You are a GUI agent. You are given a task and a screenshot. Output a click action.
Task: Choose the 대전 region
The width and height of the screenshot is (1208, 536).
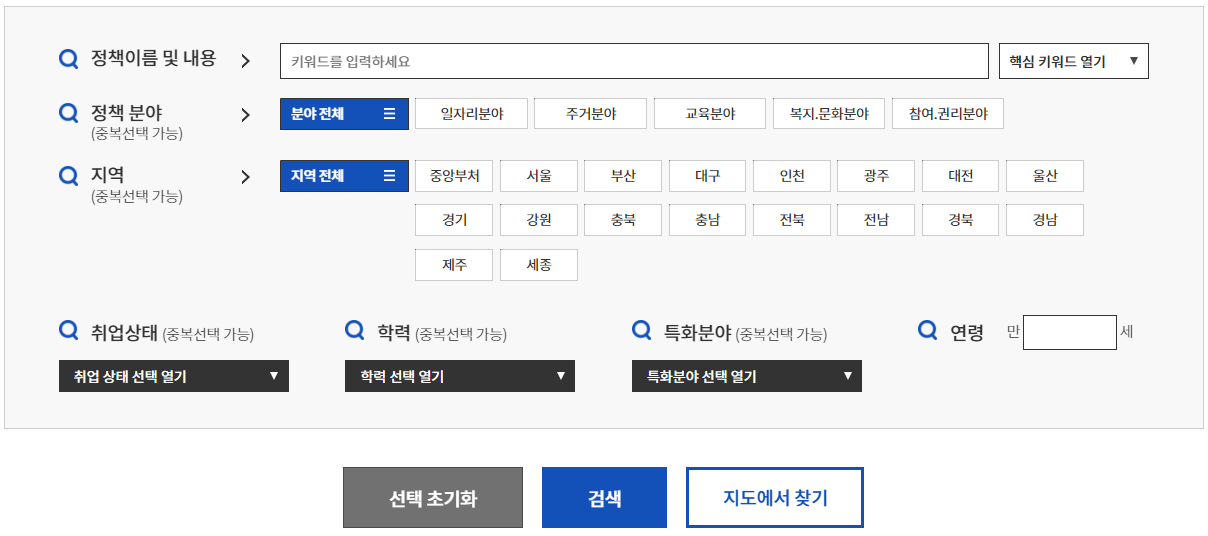tap(960, 176)
